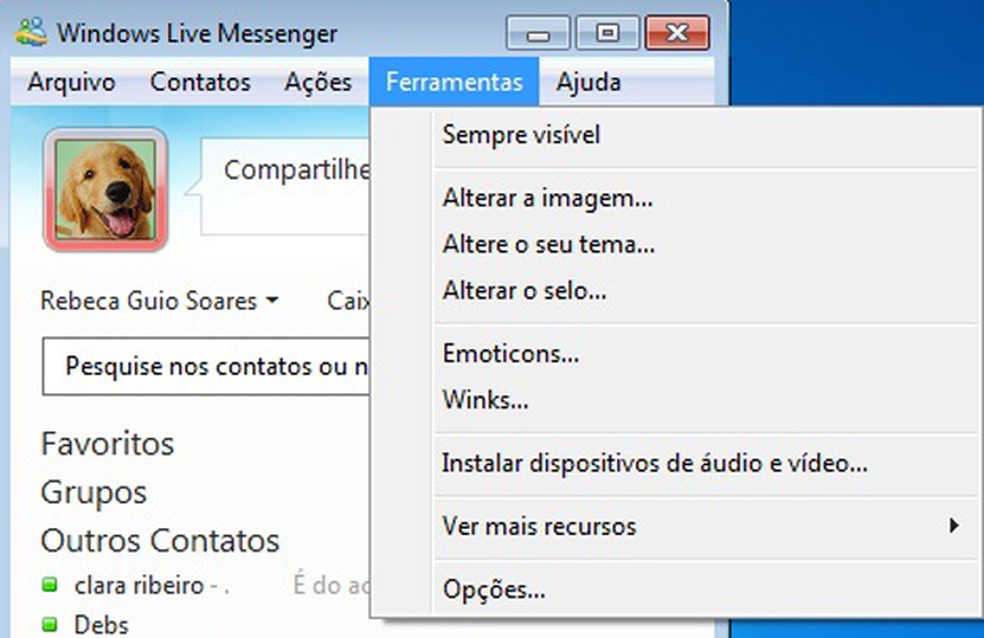The height and width of the screenshot is (638, 984).
Task: Choose Alterar a imagem
Action: coord(548,198)
